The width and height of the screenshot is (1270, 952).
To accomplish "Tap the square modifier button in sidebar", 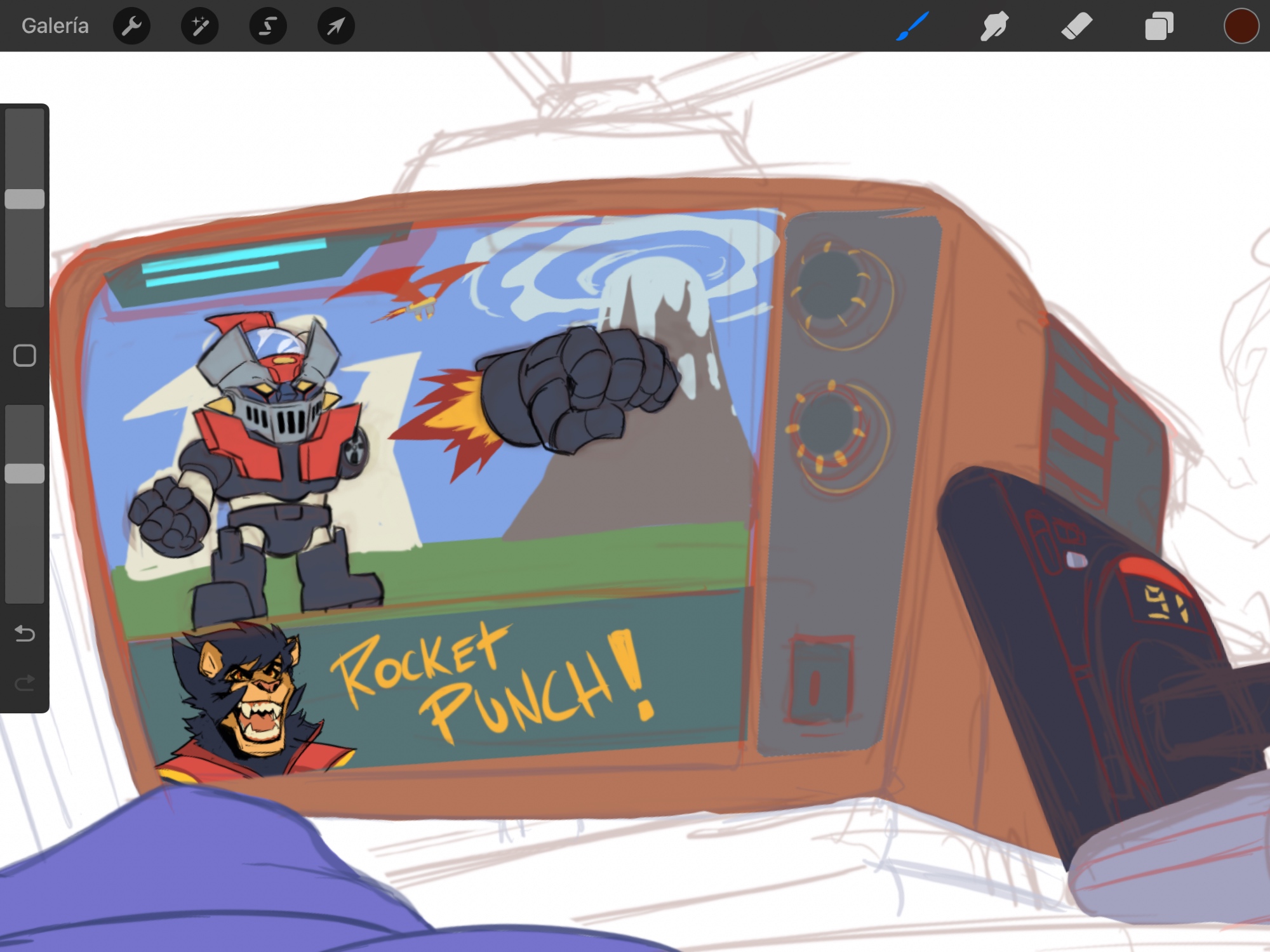I will point(25,356).
